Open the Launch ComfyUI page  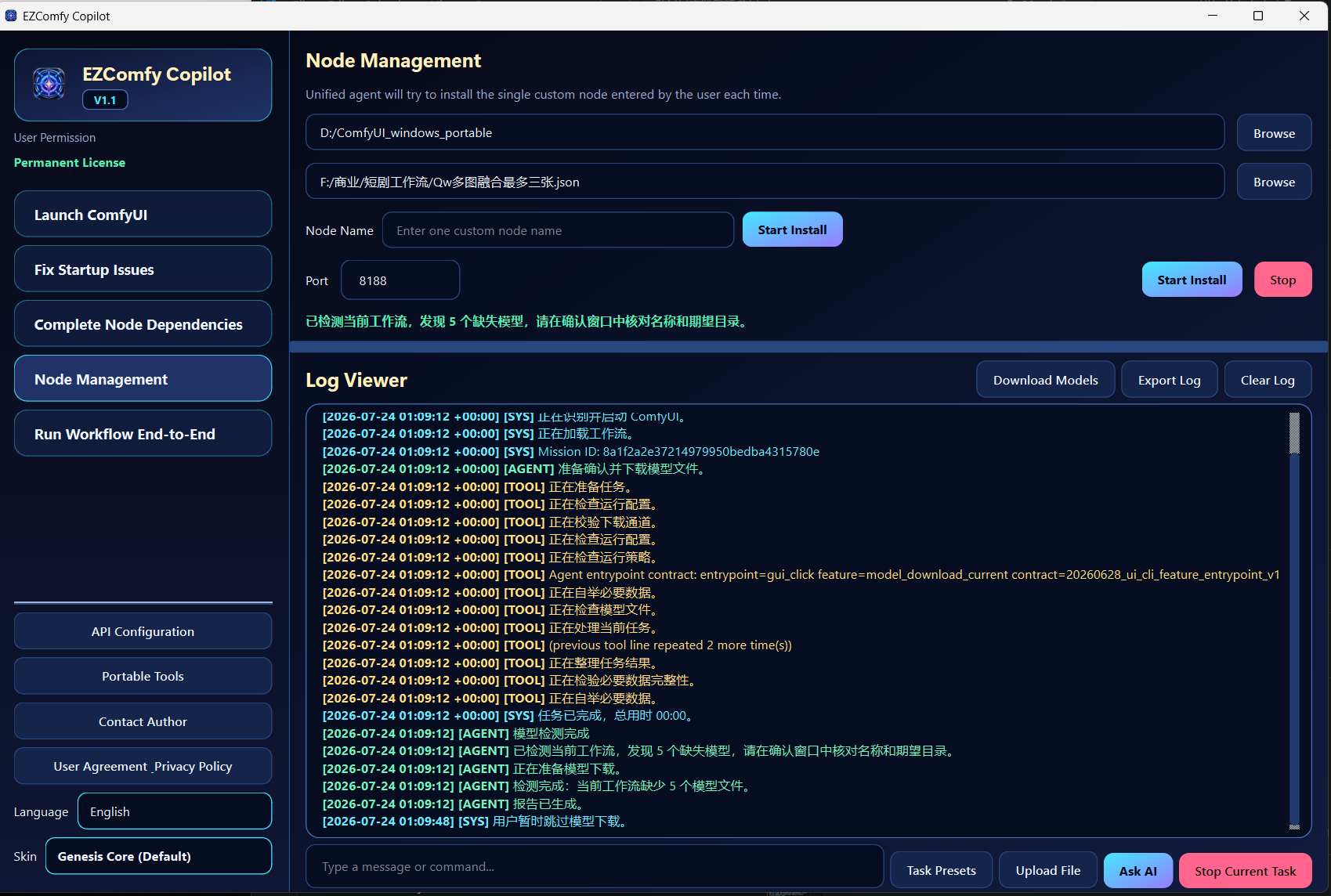143,214
